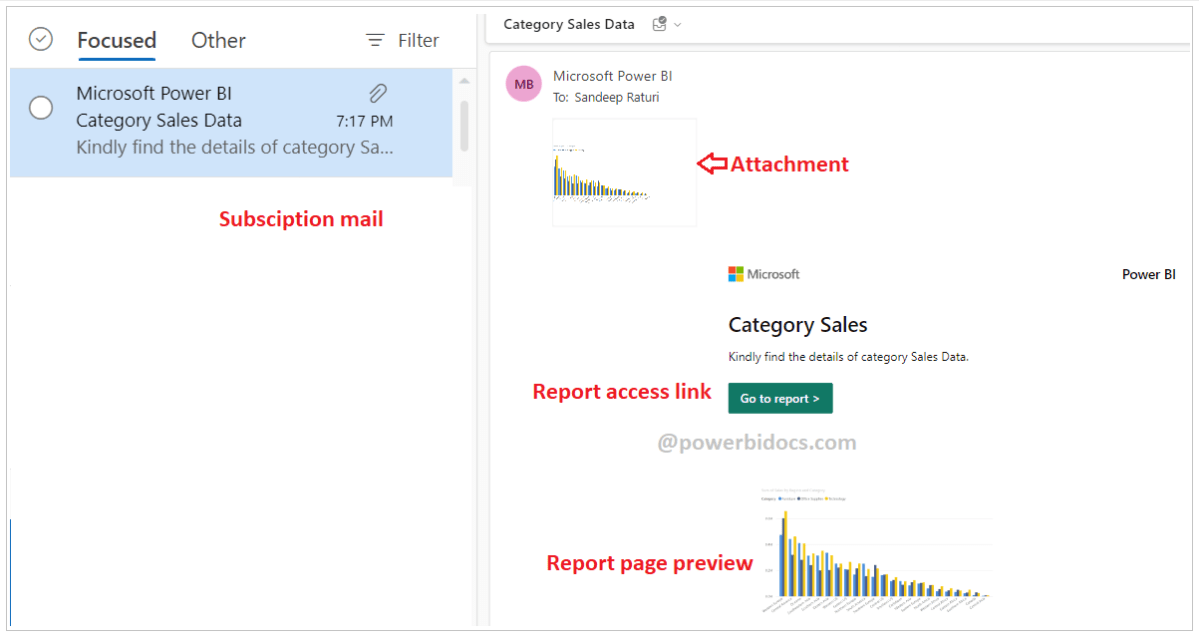
Task: Switch to the Other tab
Action: [217, 40]
